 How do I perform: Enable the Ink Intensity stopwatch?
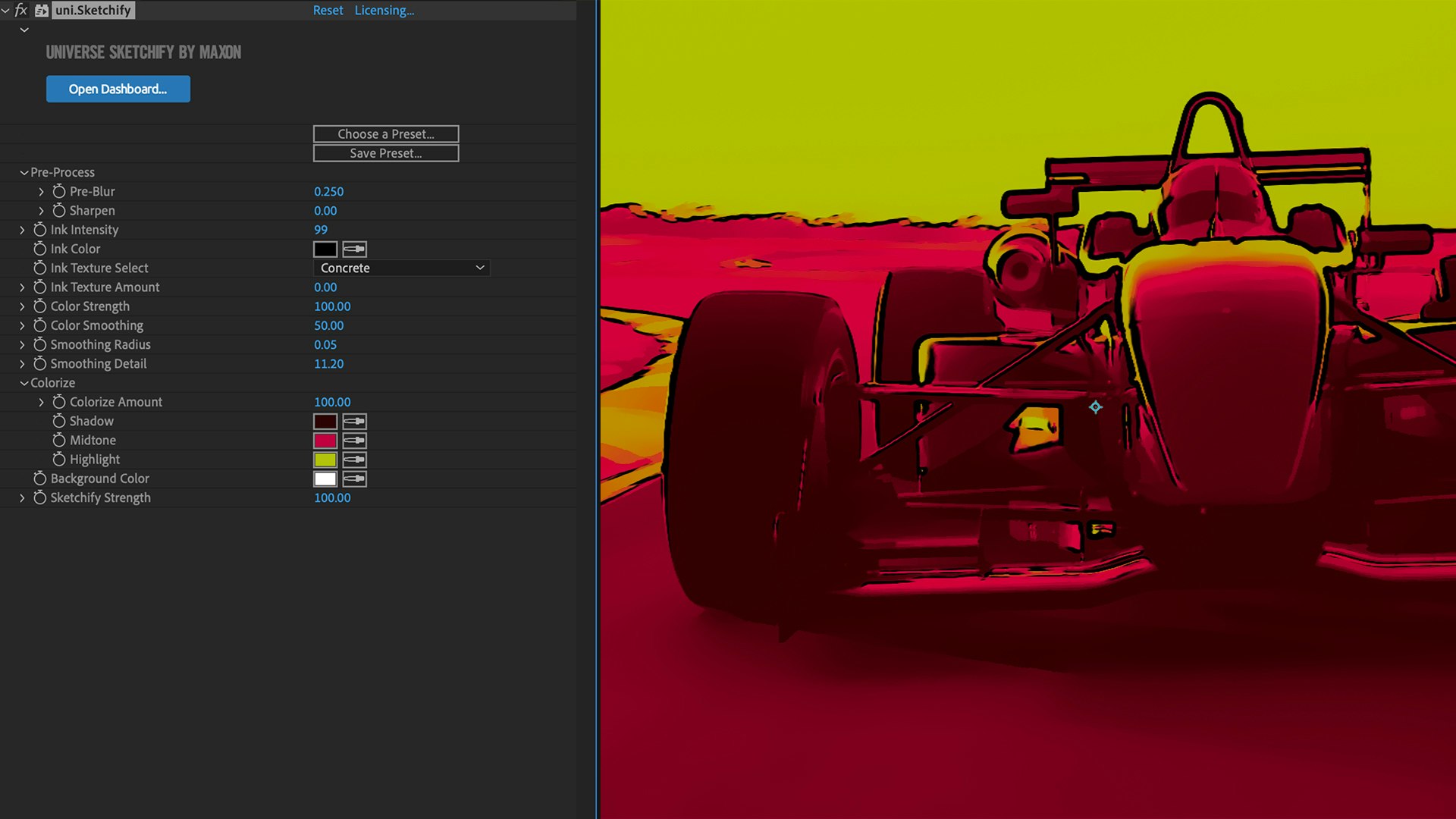[x=40, y=229]
